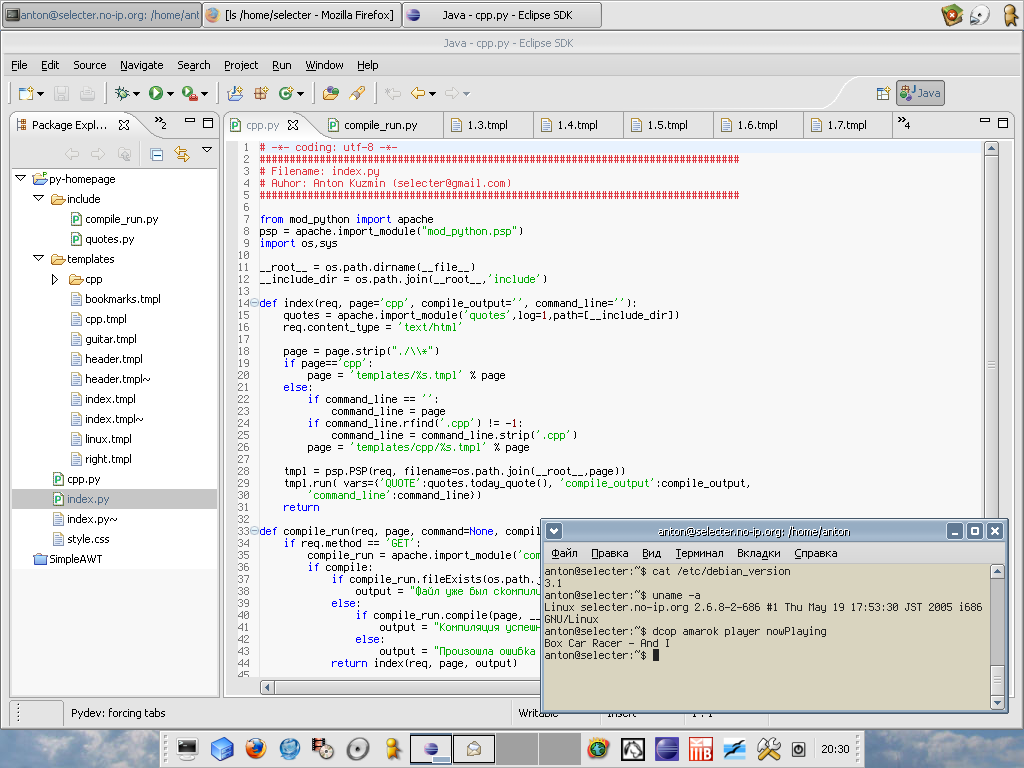Click the editor horizontal scrollbar left arrow

click(266, 687)
